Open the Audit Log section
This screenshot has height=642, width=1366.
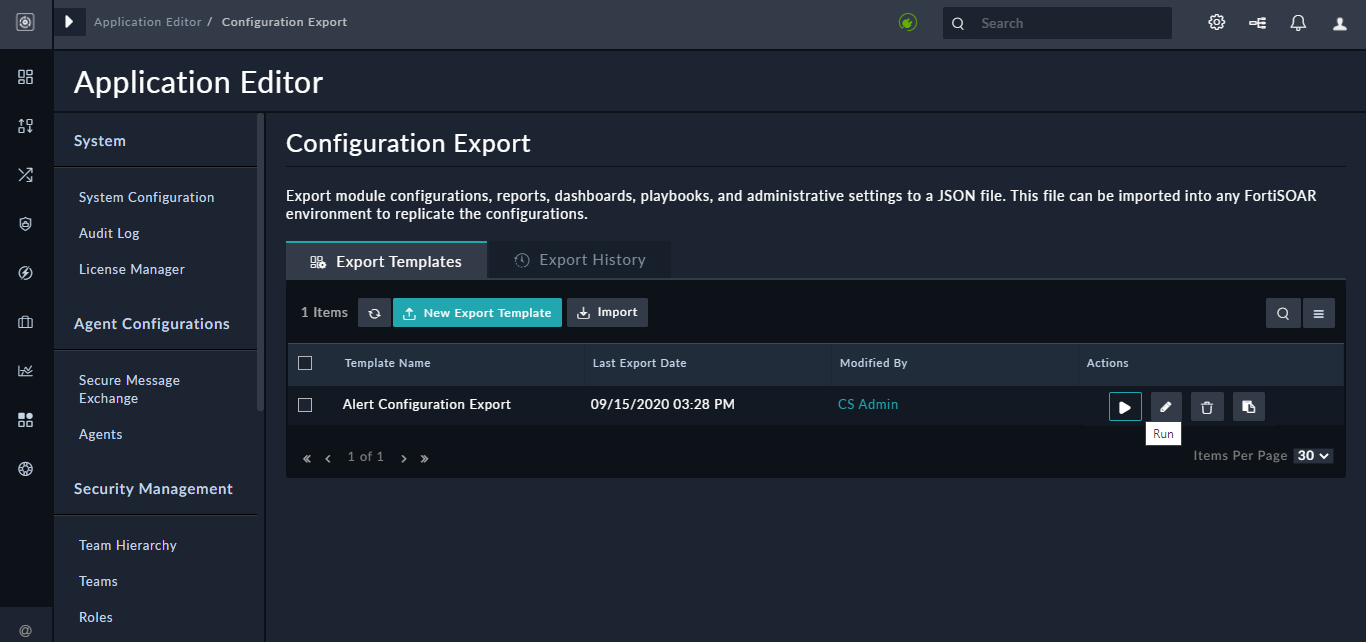pos(108,233)
